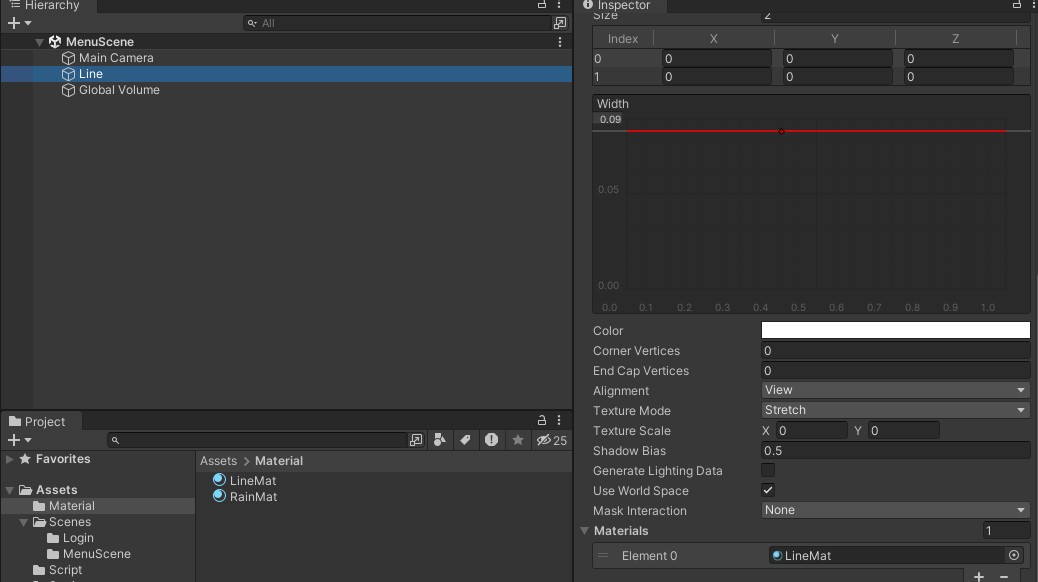Open the Texture Mode dropdown
This screenshot has height=582, width=1038.
(895, 410)
